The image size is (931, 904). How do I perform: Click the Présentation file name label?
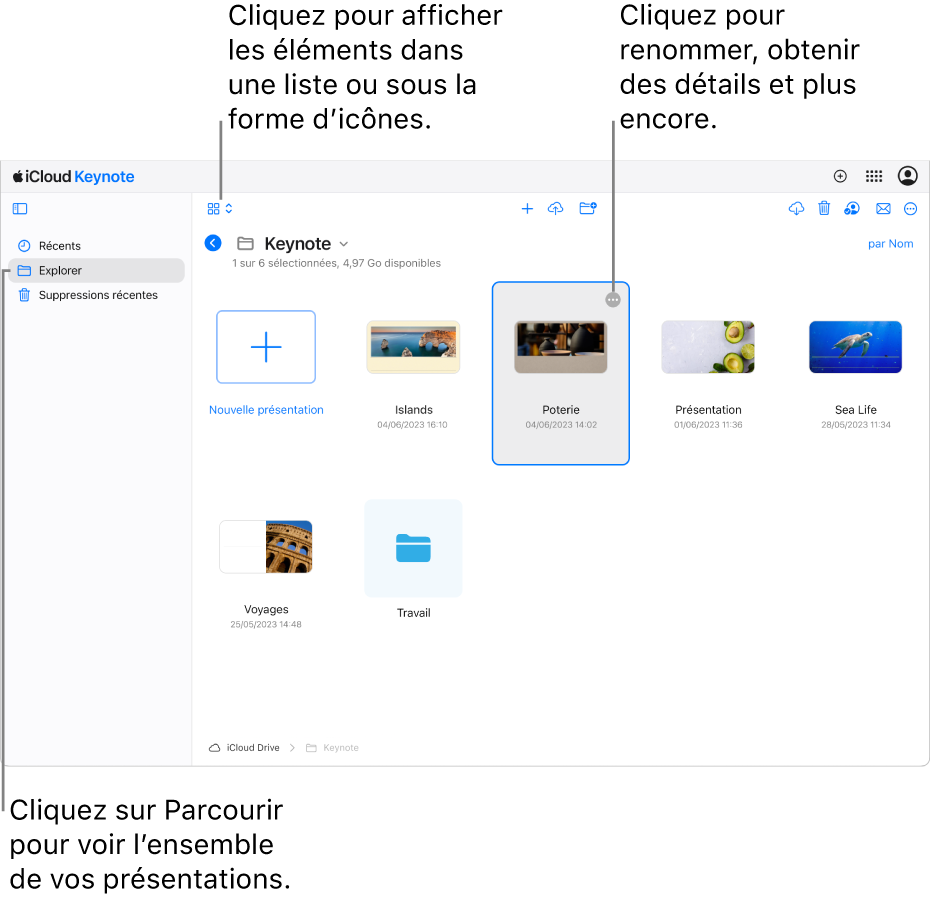[708, 410]
